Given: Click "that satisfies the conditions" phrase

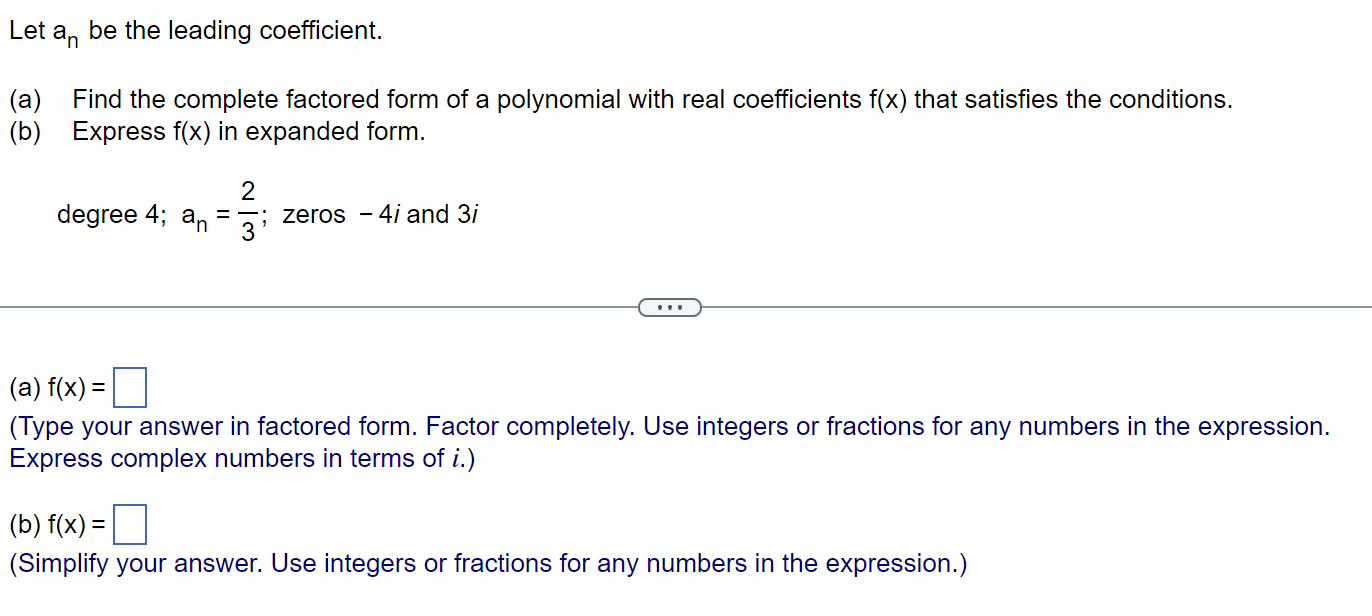Looking at the screenshot, I should tap(1073, 100).
